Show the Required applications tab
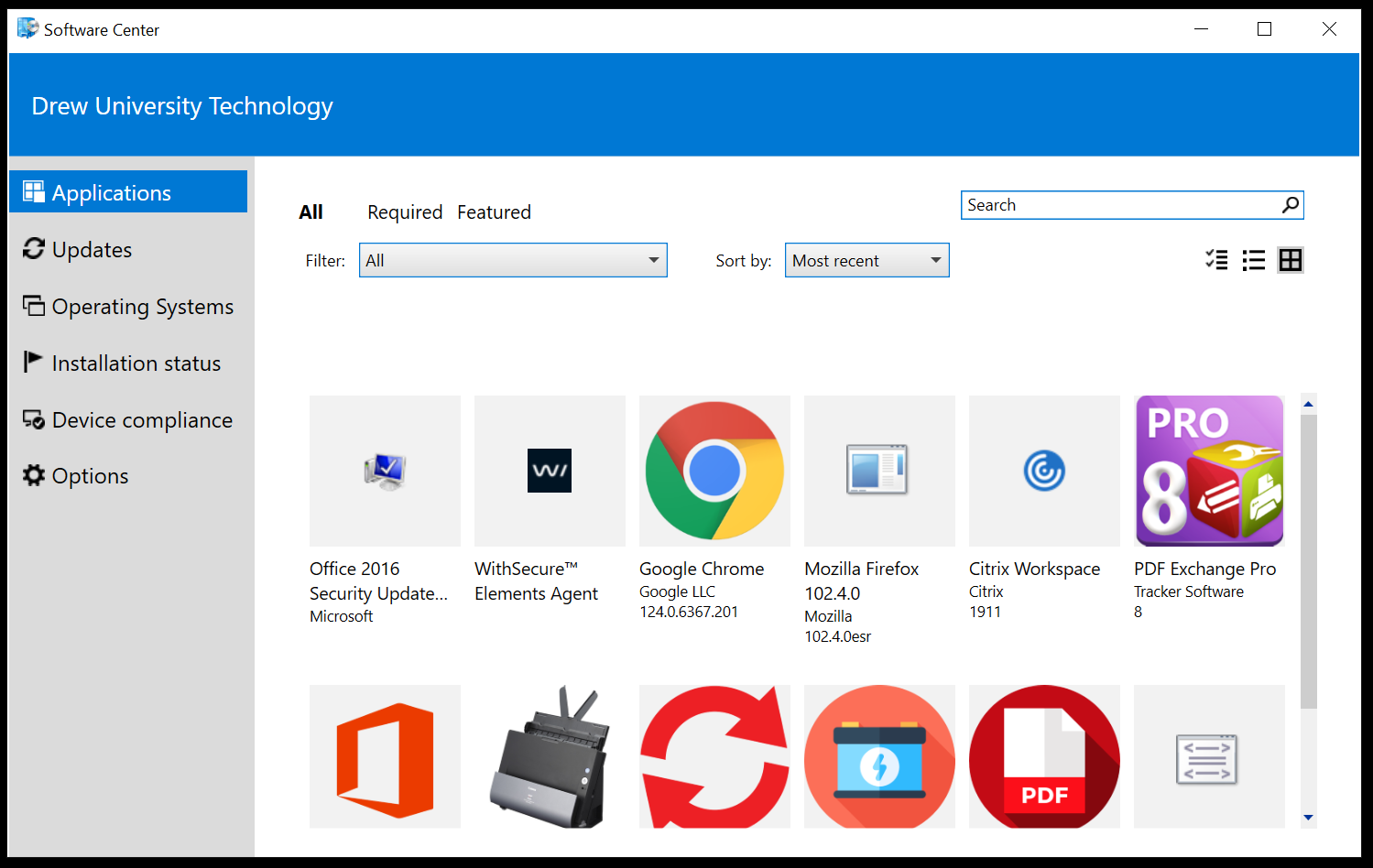The image size is (1373, 868). tap(405, 212)
